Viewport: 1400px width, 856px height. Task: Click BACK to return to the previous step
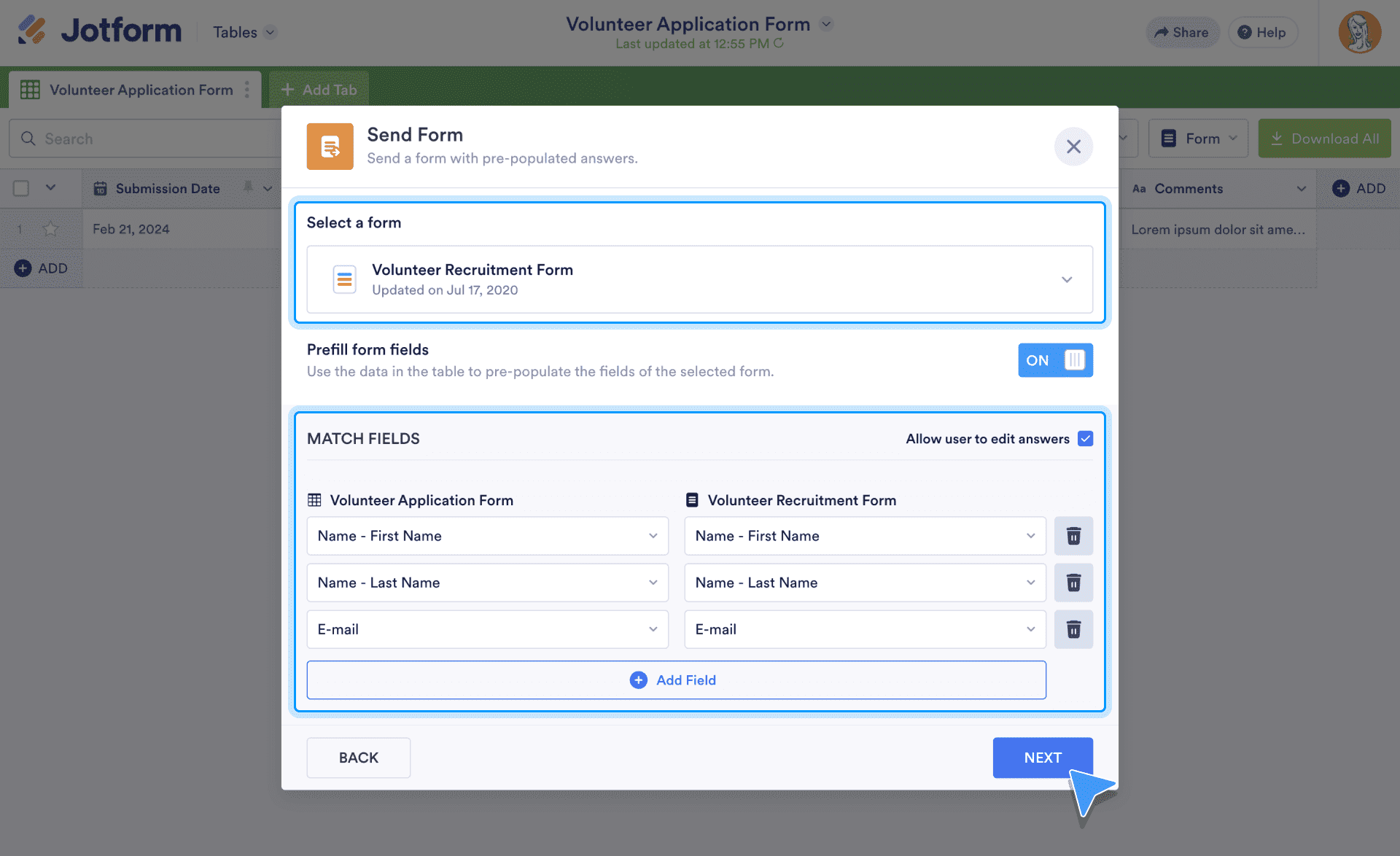358,758
